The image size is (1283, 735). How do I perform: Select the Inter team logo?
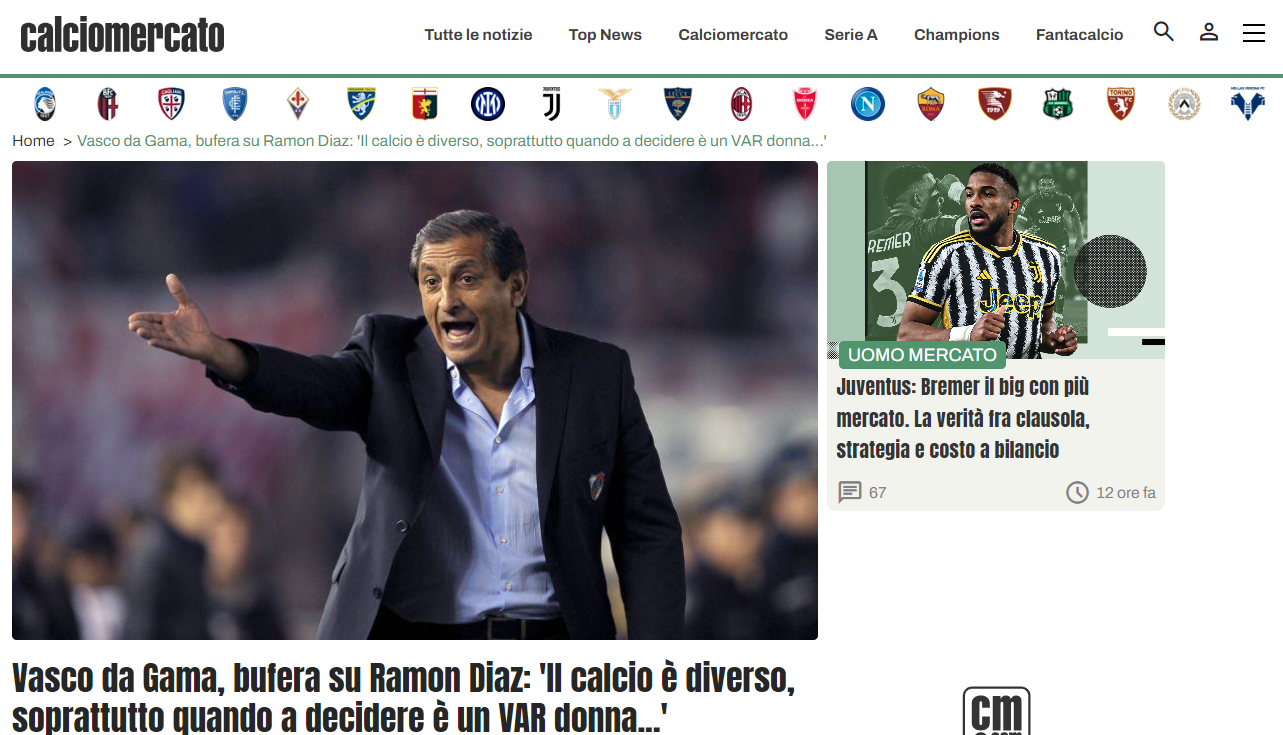488,104
